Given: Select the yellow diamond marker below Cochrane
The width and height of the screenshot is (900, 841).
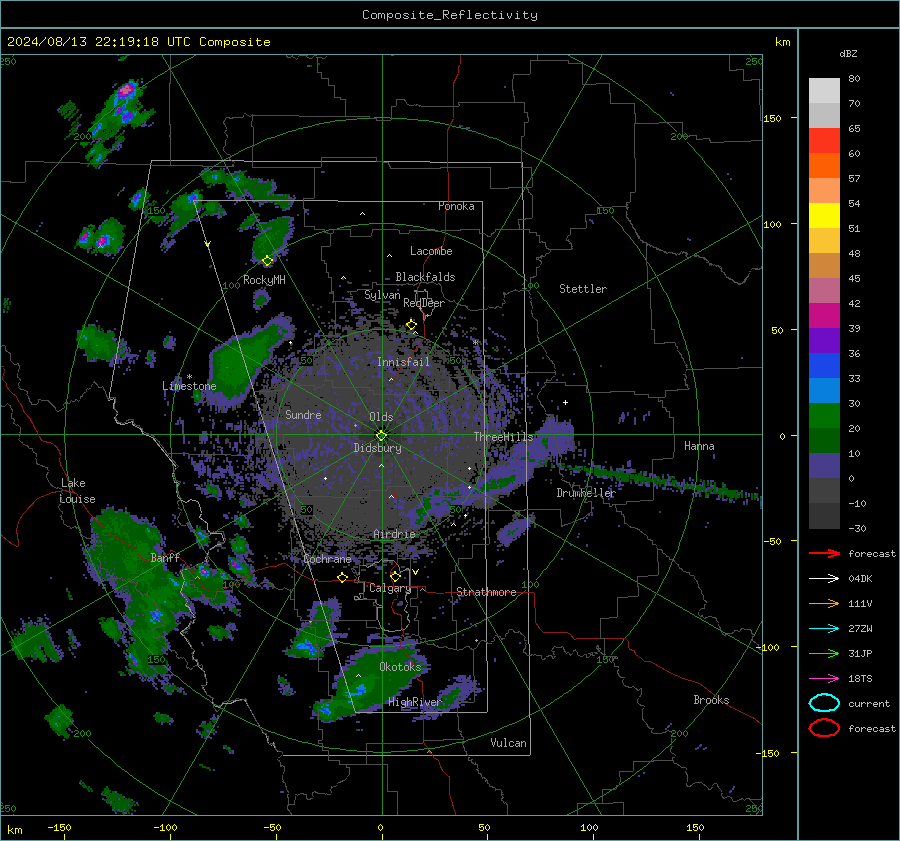Looking at the screenshot, I should [x=343, y=577].
